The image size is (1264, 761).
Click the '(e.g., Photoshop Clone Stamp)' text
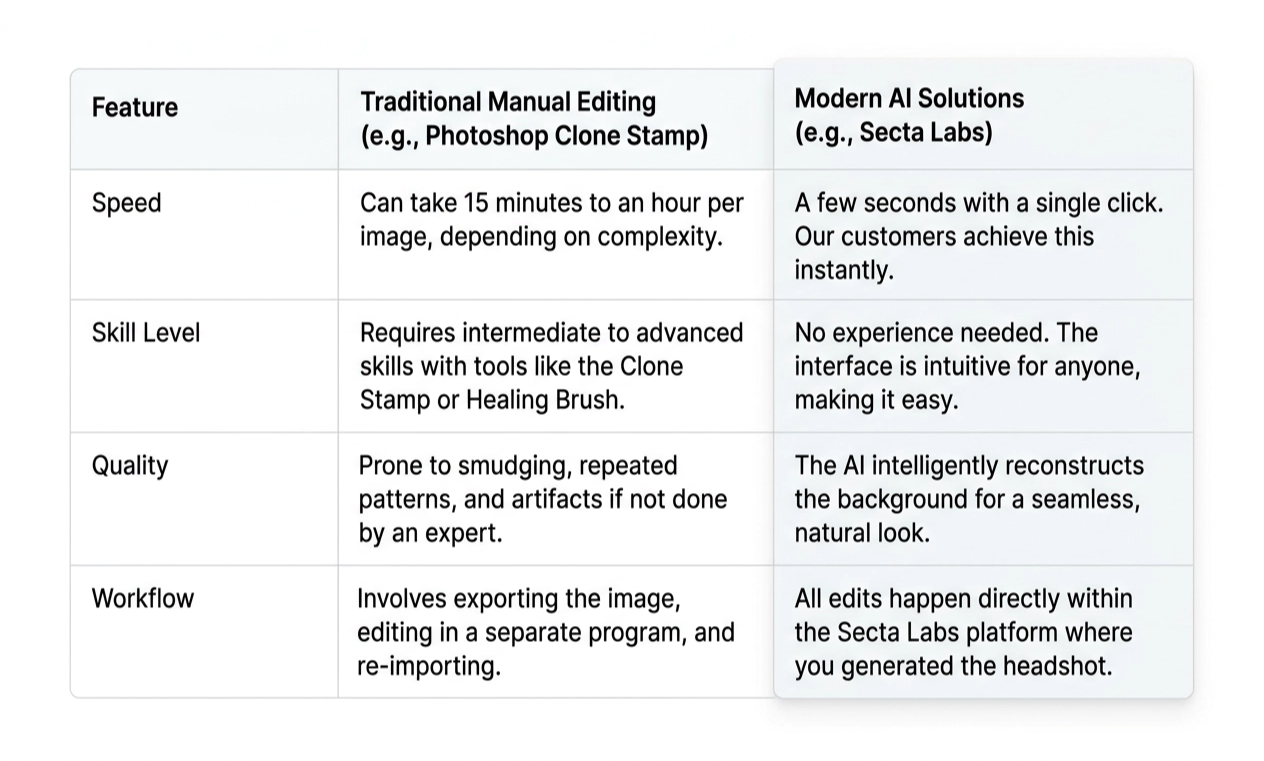tap(534, 136)
